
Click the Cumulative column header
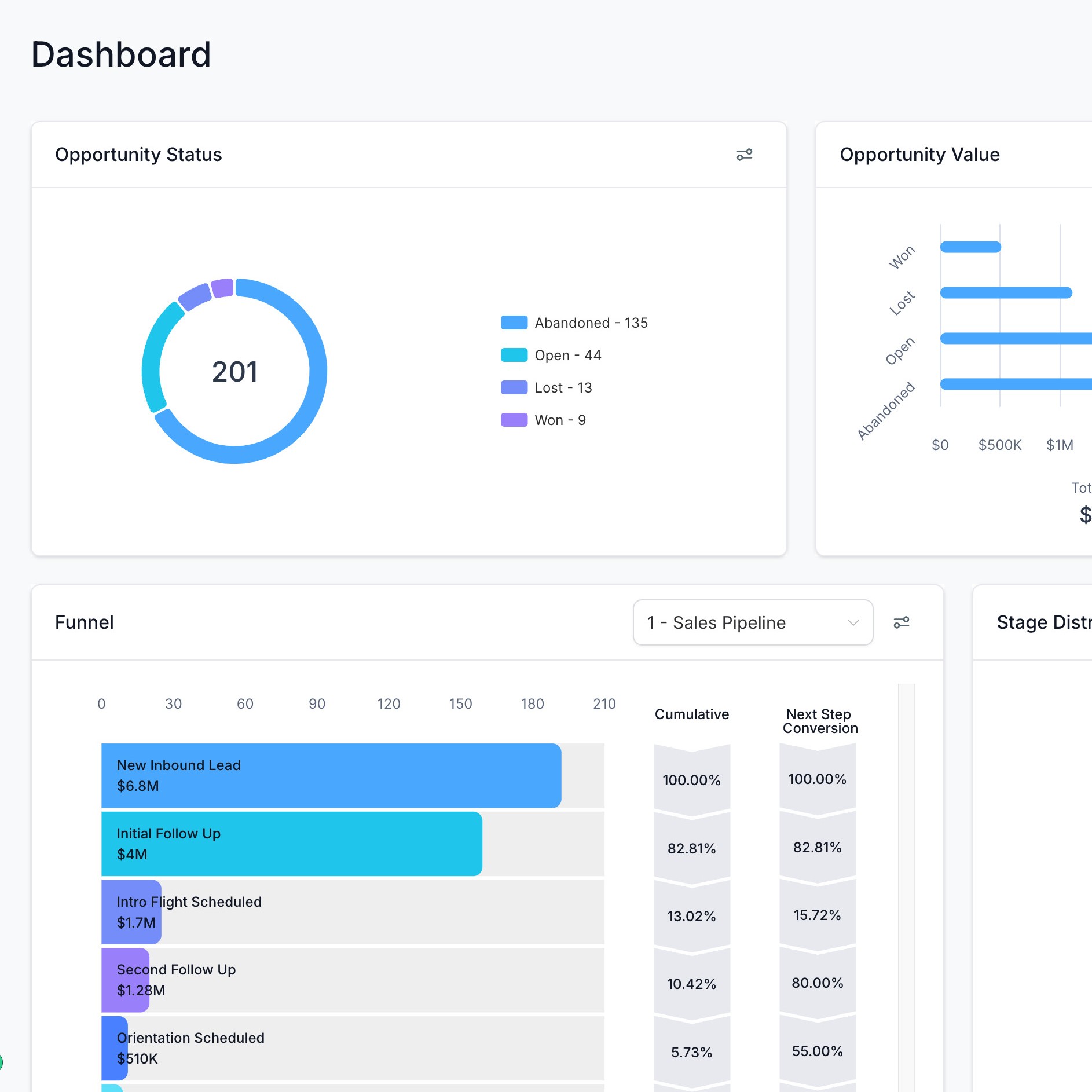692,714
